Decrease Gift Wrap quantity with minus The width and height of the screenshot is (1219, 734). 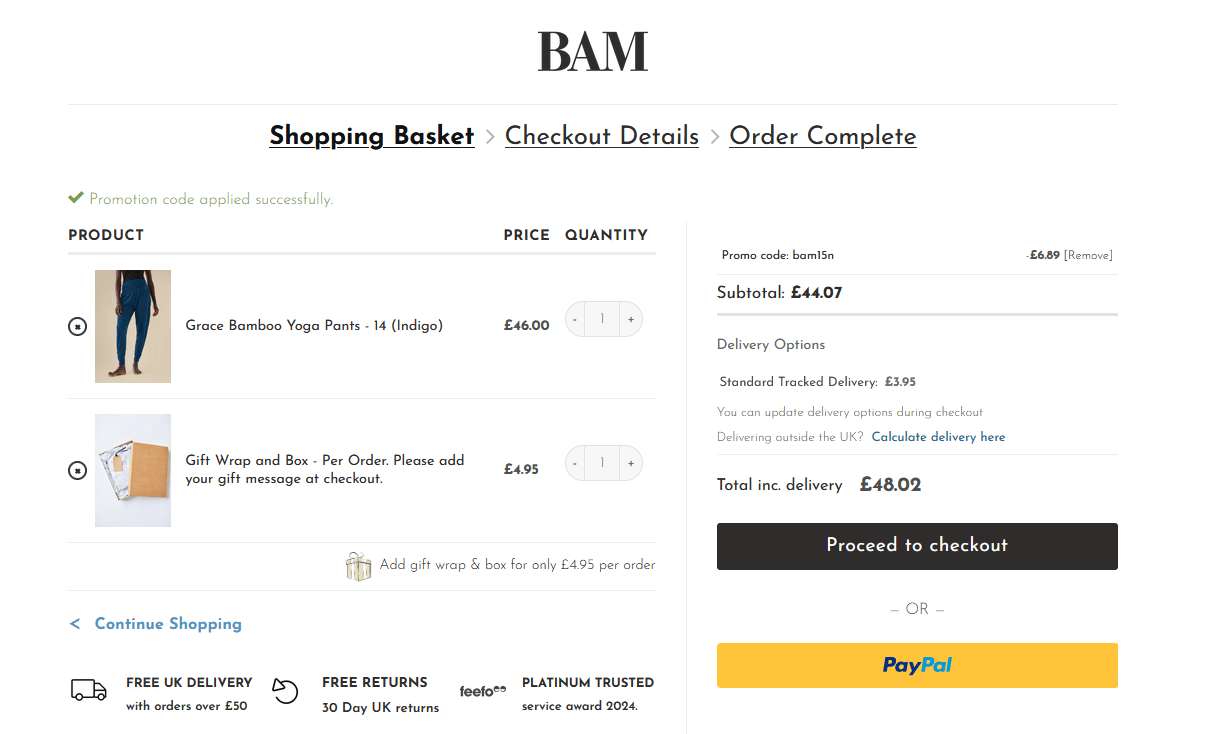click(575, 464)
